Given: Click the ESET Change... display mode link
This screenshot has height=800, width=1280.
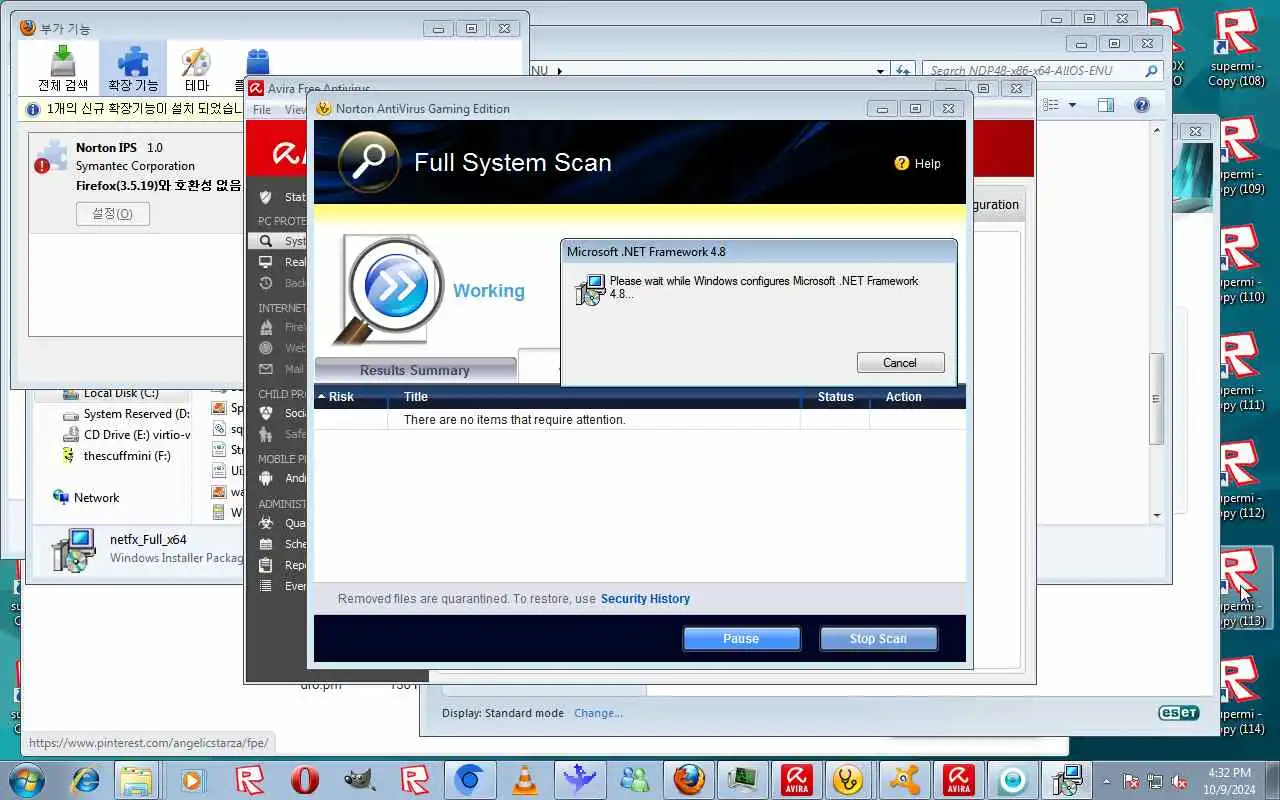Looking at the screenshot, I should (x=598, y=713).
